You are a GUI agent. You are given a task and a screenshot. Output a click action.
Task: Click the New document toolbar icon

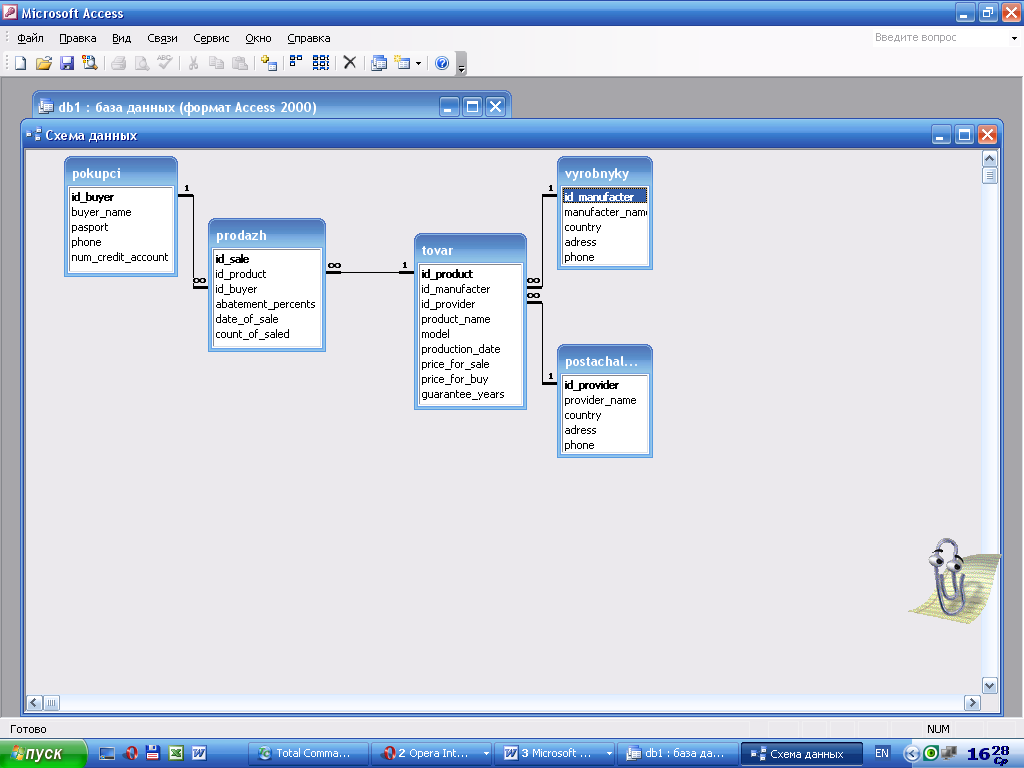click(20, 63)
